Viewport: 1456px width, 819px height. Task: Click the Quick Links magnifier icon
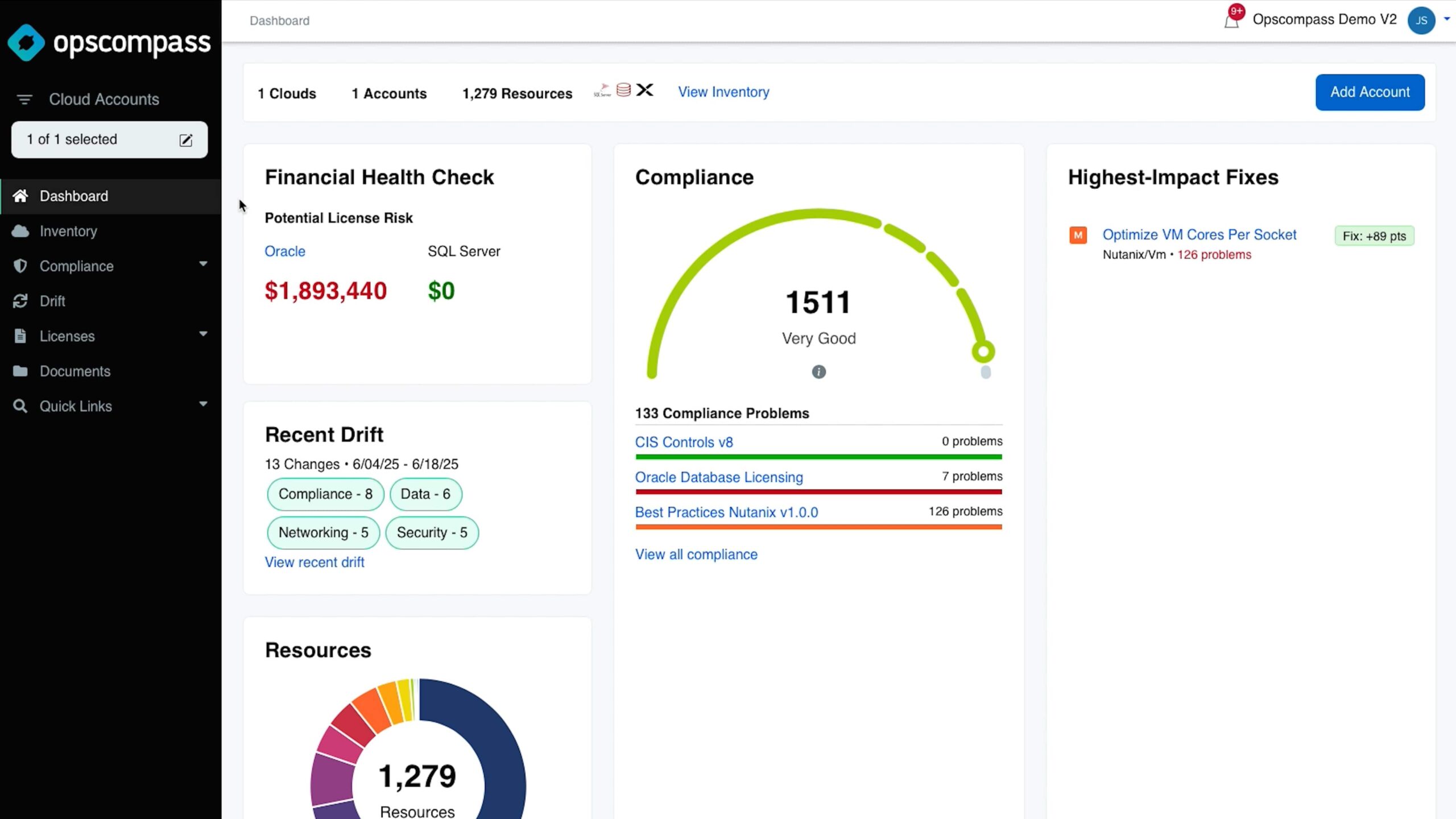coord(20,406)
